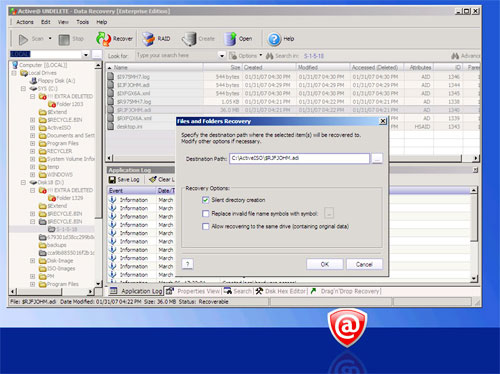Image resolution: width=500 pixels, height=374 pixels.
Task: Open the Help menu
Action: point(102,22)
